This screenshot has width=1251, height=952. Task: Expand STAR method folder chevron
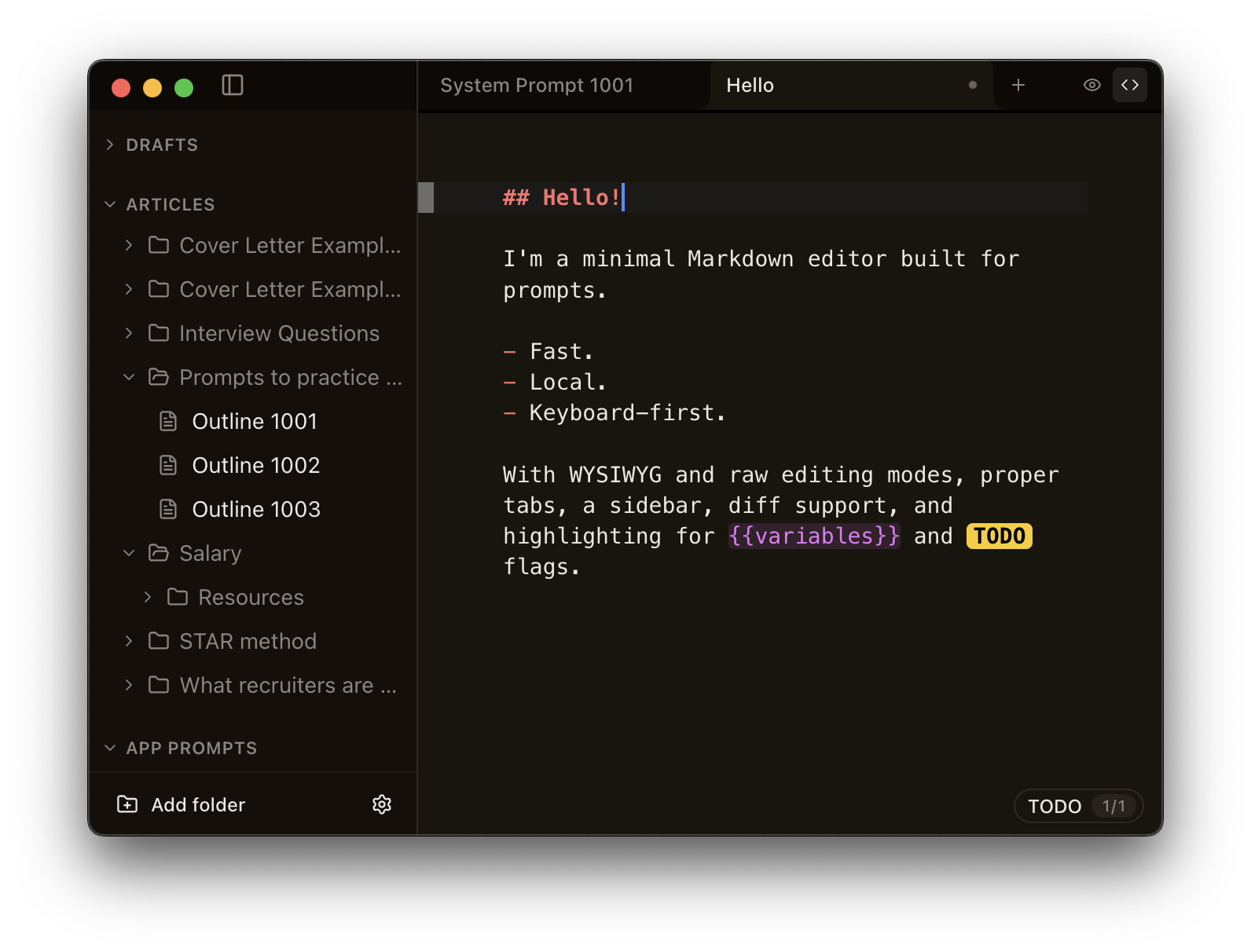129,641
